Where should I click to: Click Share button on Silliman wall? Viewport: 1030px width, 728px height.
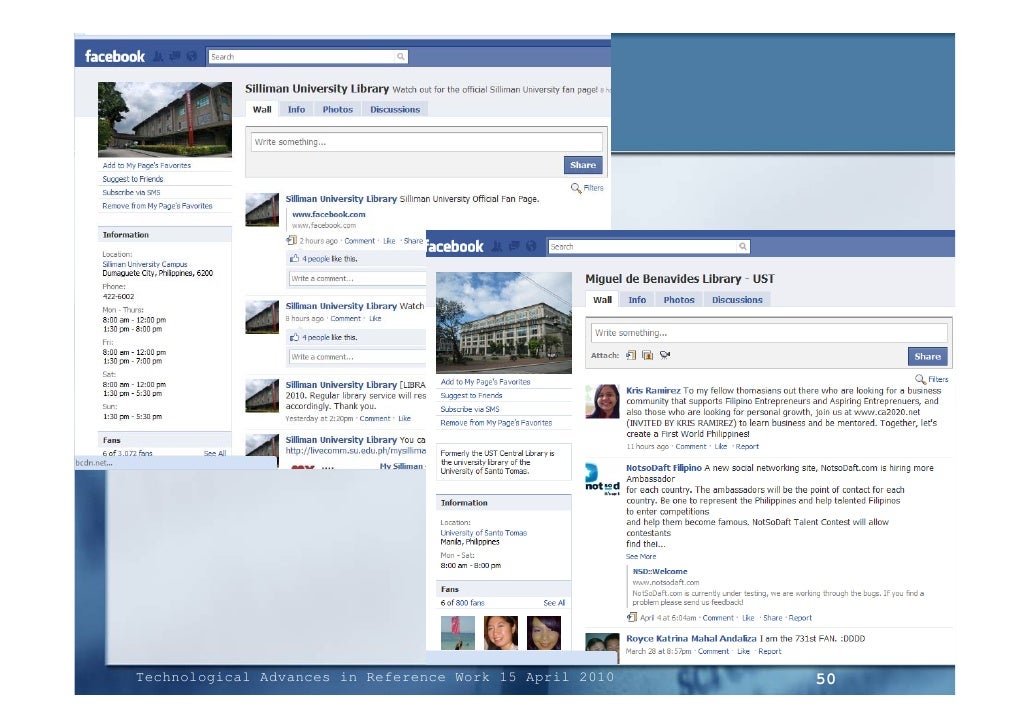(583, 165)
